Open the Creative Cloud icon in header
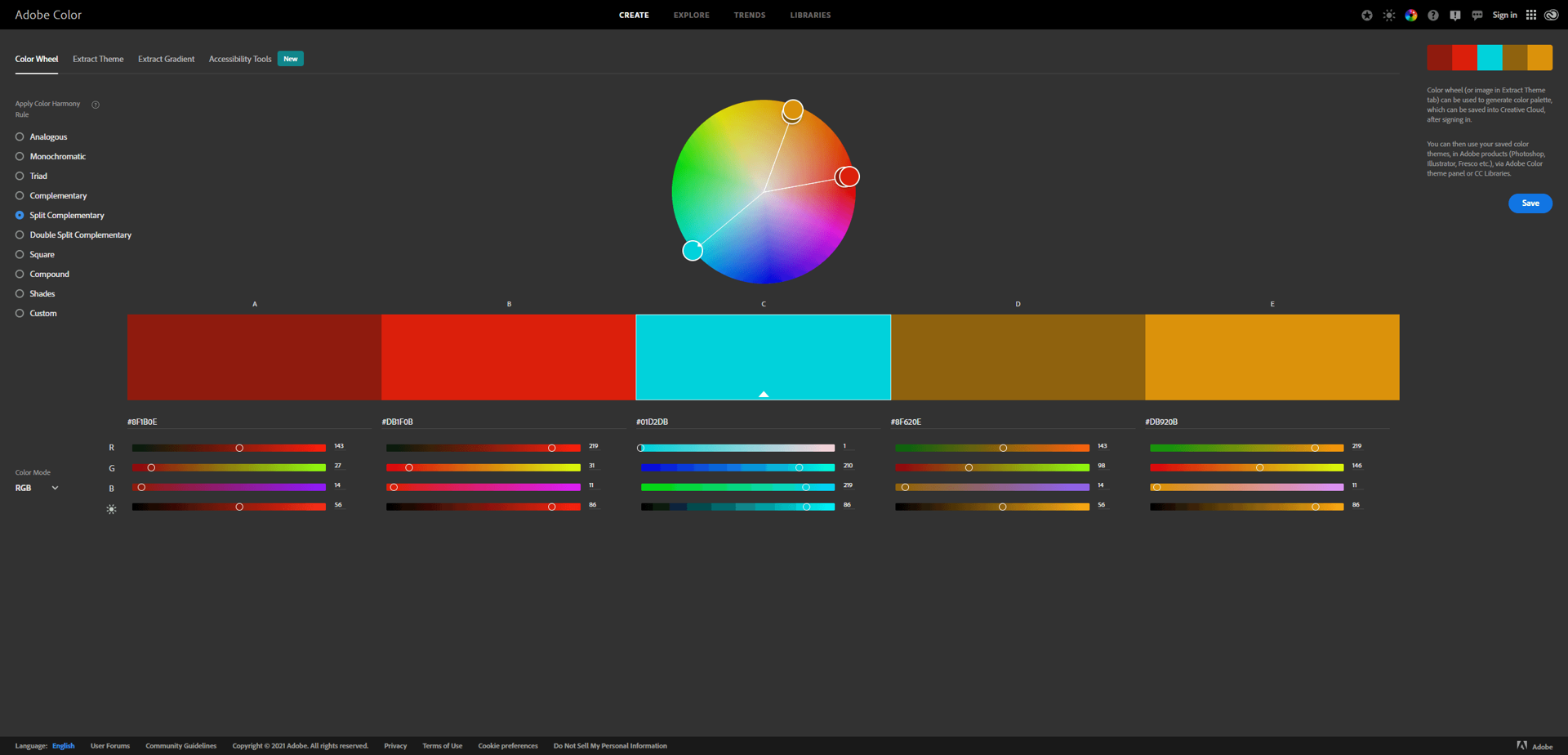The height and width of the screenshot is (755, 1568). (1551, 15)
